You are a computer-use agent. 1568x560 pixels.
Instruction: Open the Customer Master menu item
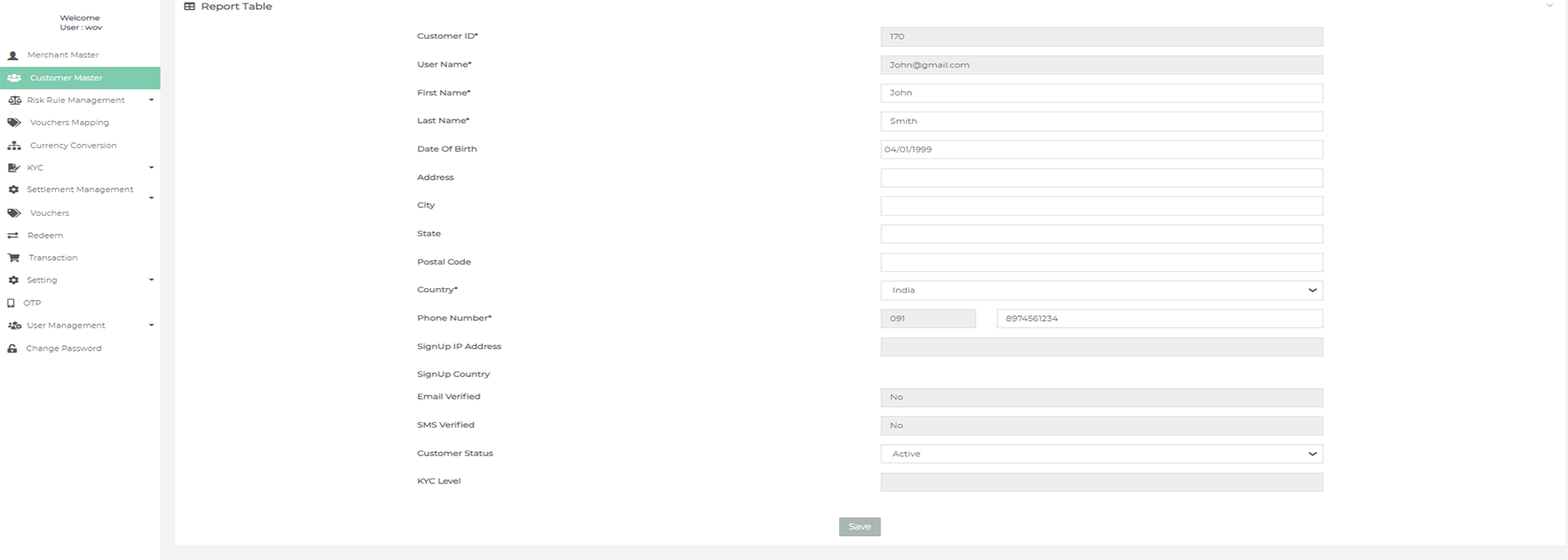point(67,78)
